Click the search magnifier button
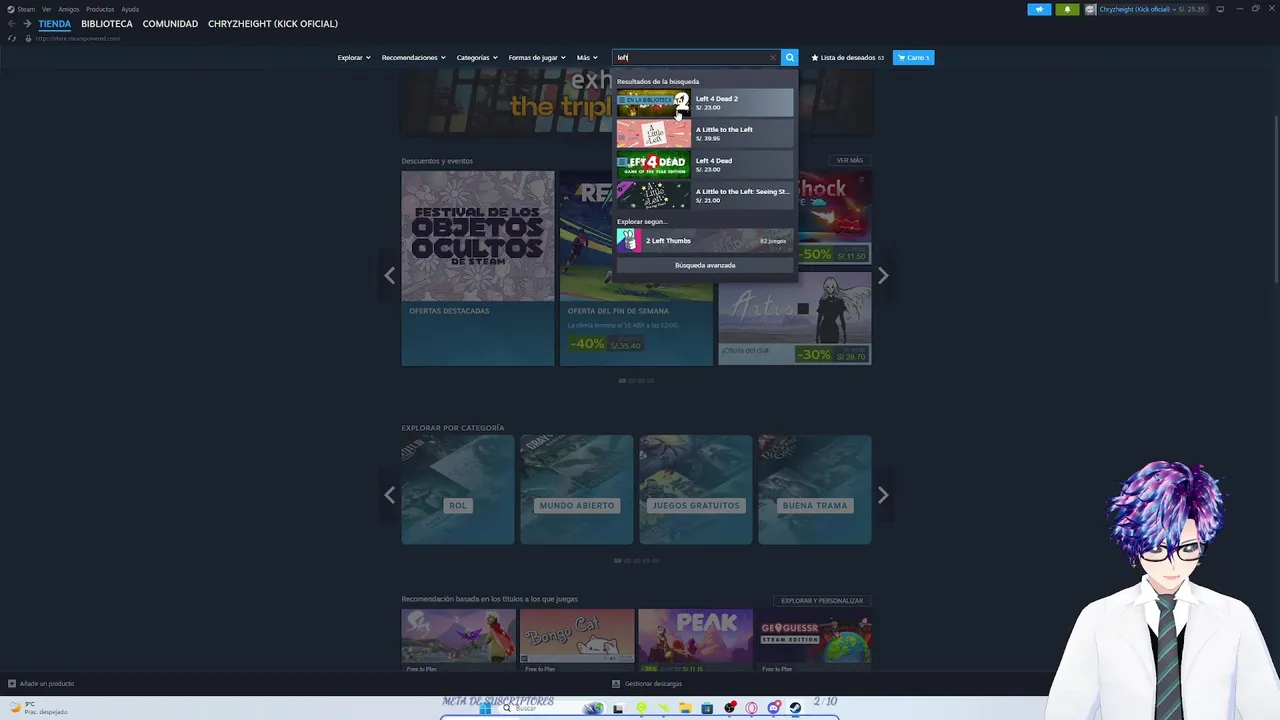Viewport: 1280px width, 720px height. [x=789, y=57]
